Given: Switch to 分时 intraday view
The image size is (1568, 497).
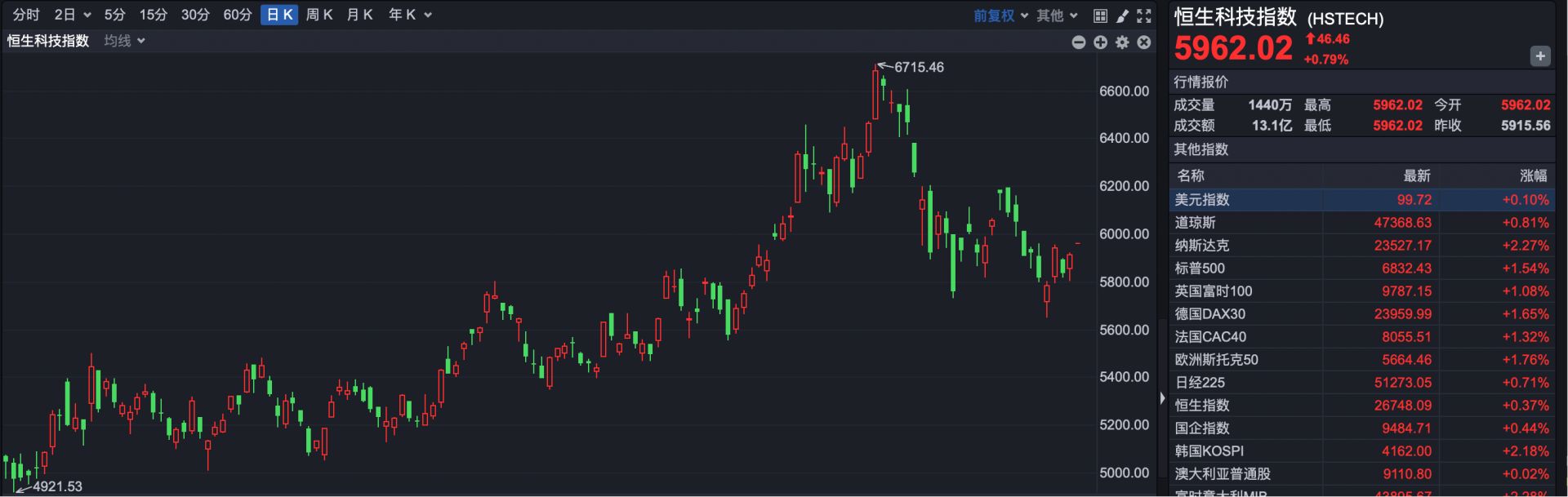Looking at the screenshot, I should (26, 15).
